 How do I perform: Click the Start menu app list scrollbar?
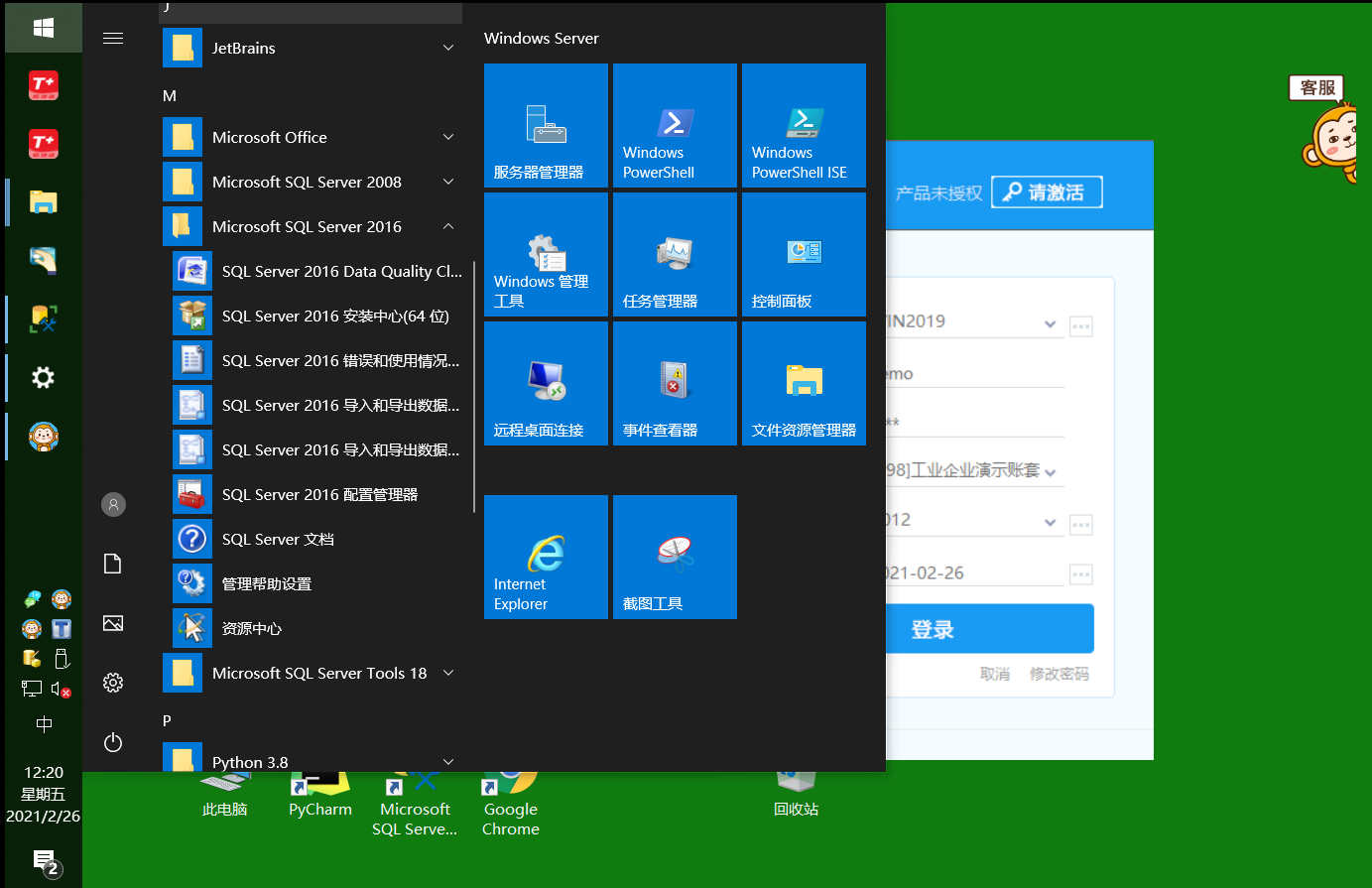474,387
